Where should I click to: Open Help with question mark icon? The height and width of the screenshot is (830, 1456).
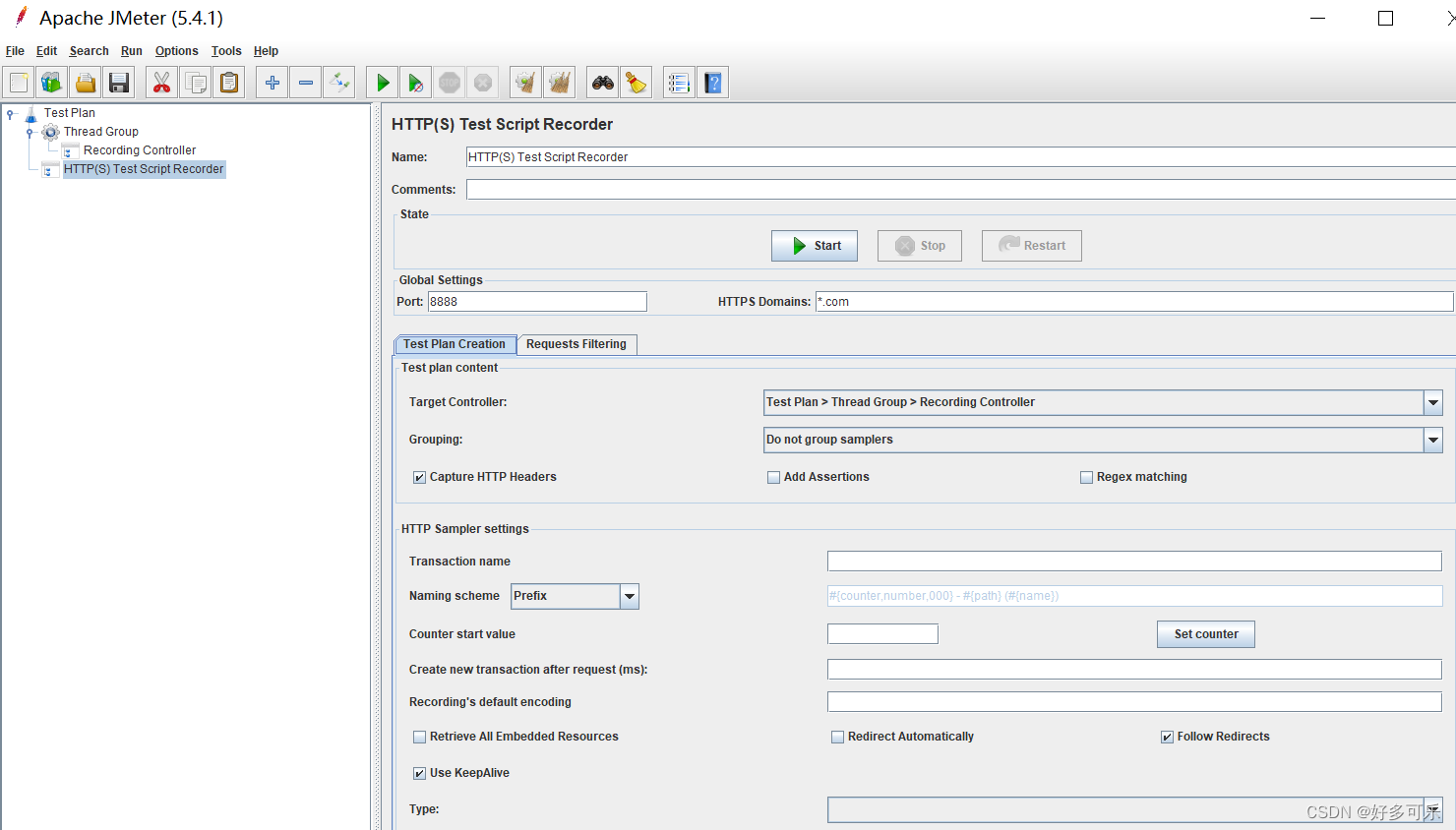[x=713, y=83]
